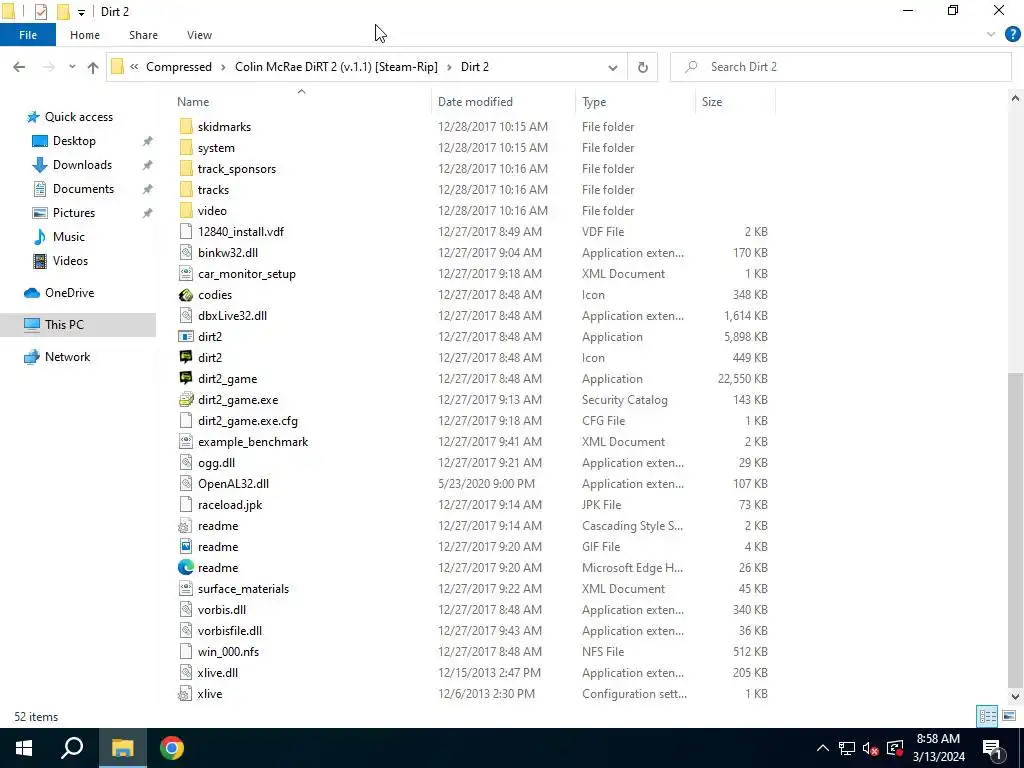The width and height of the screenshot is (1024, 768).
Task: Select the 12840_install.vdf file name
Action: pos(241,232)
